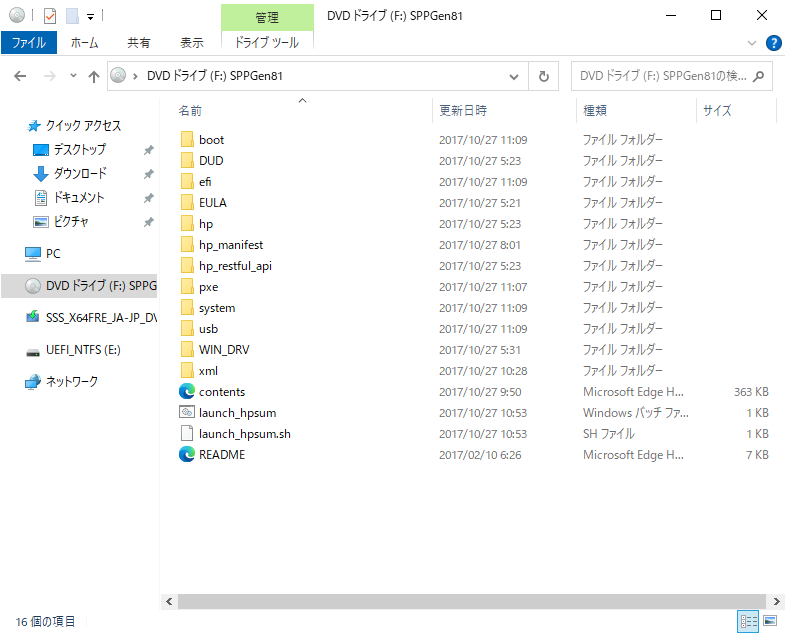Switch to the ホーム ribbon tab
The width and height of the screenshot is (786, 634).
(x=84, y=43)
